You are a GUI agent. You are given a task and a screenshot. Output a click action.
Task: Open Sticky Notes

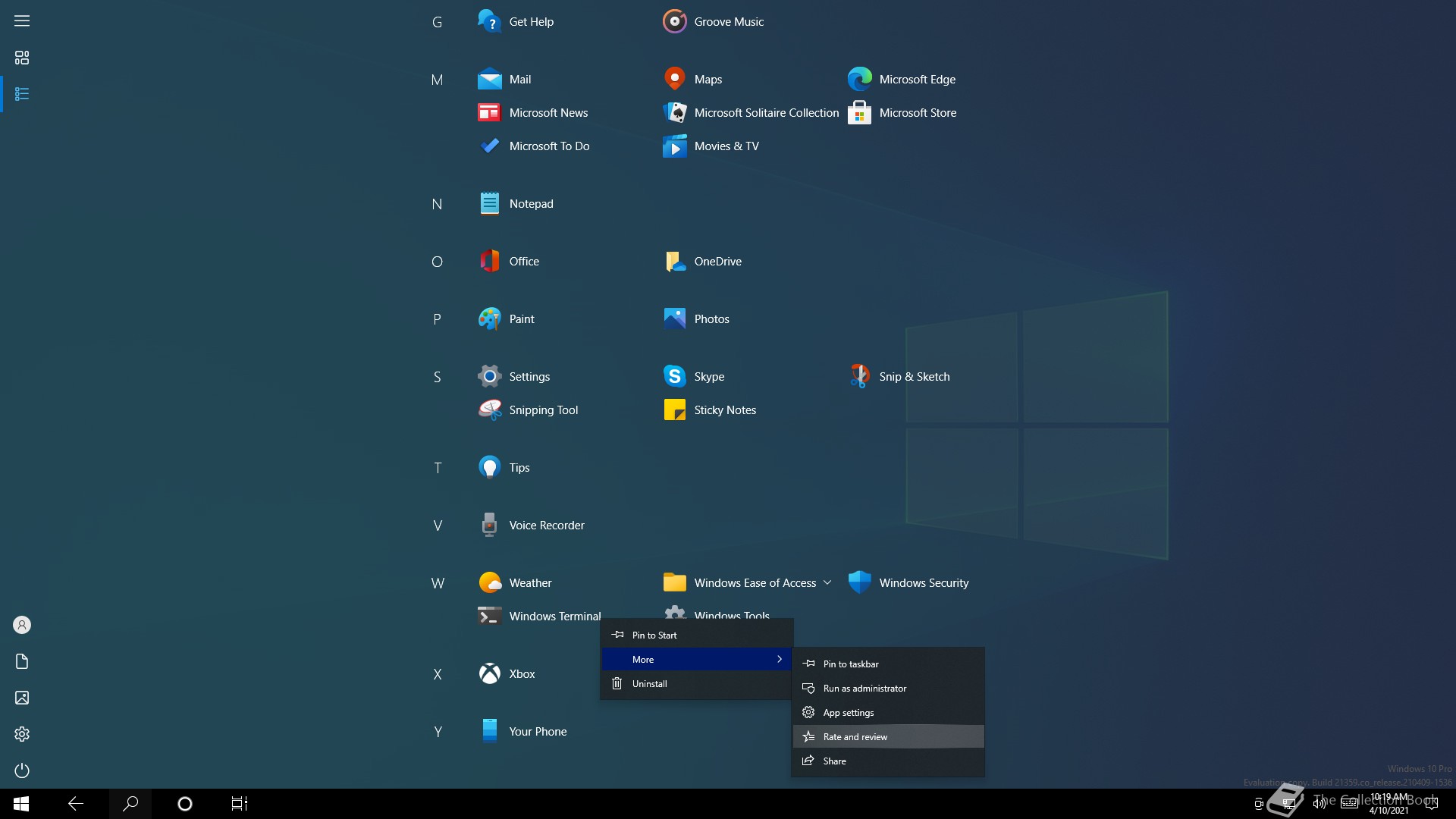(710, 409)
